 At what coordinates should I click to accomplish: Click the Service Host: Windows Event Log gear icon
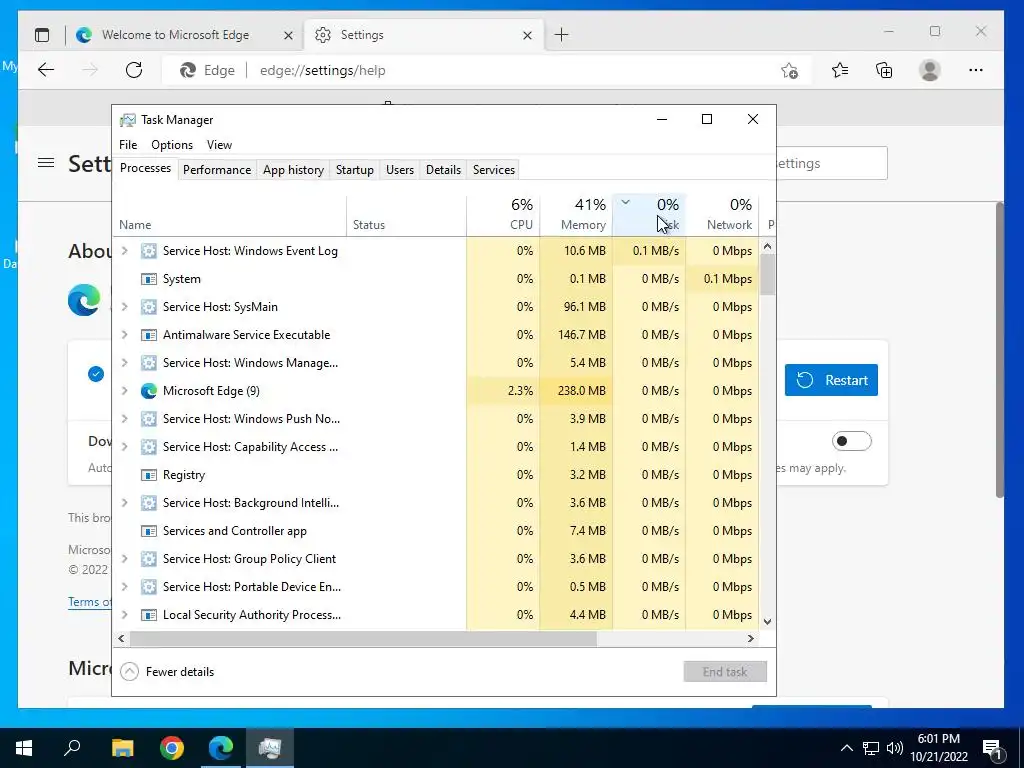click(149, 251)
